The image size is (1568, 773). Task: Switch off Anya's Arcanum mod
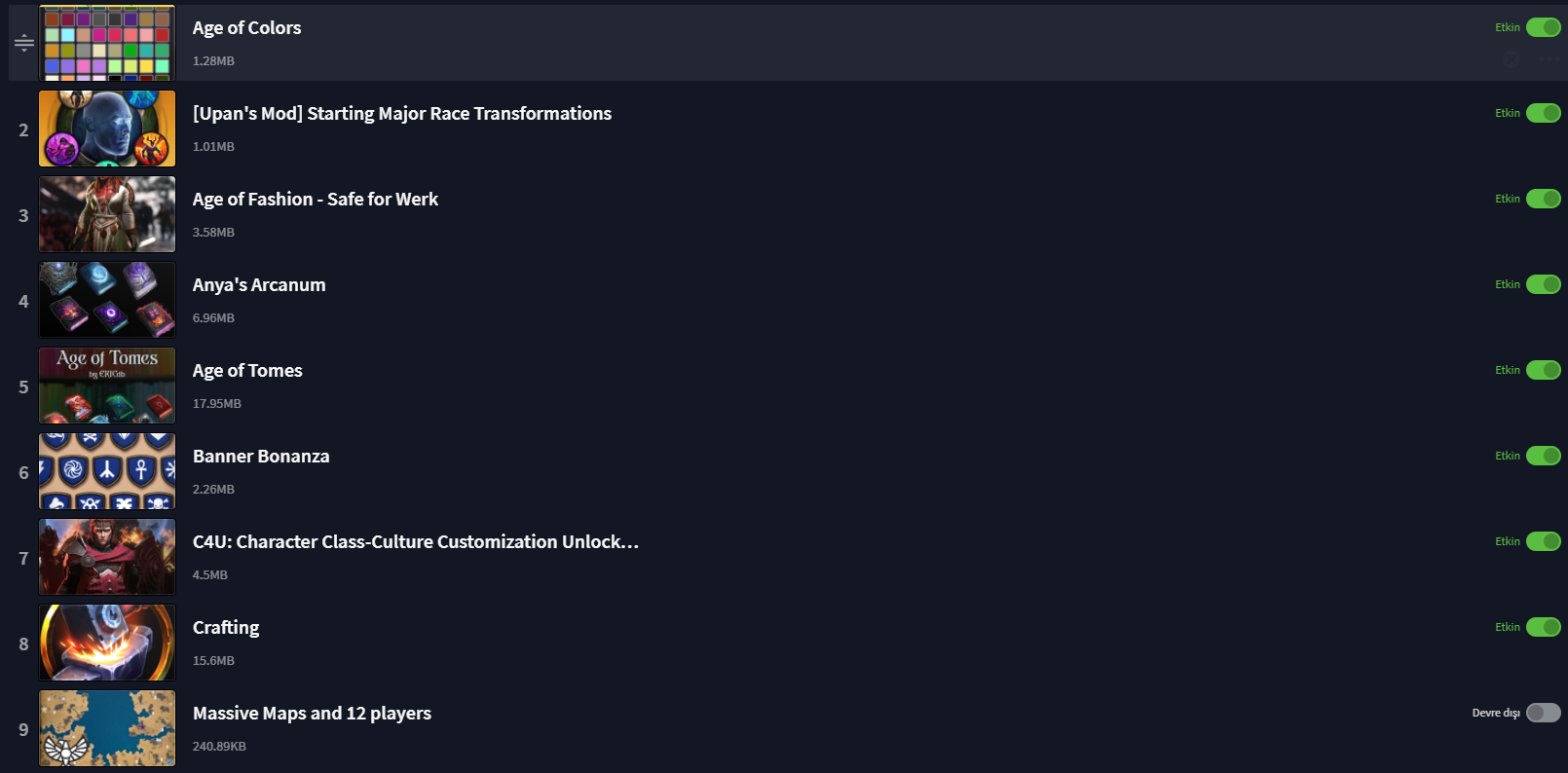click(1543, 284)
